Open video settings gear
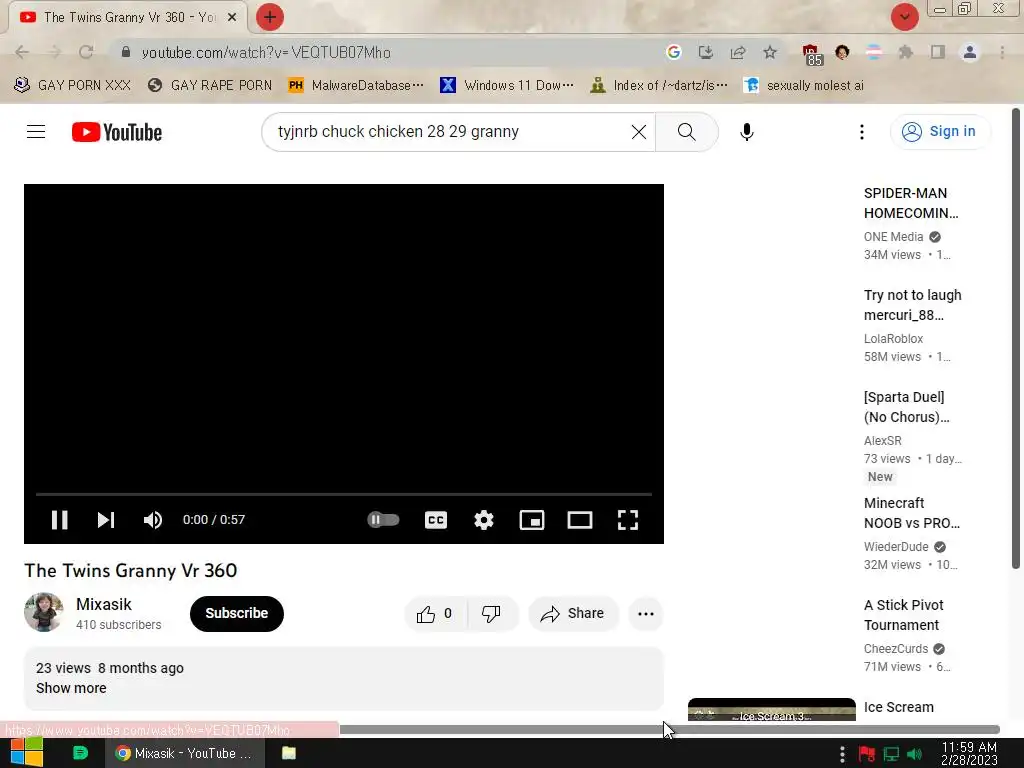Image resolution: width=1024 pixels, height=768 pixels. pyautogui.click(x=484, y=520)
